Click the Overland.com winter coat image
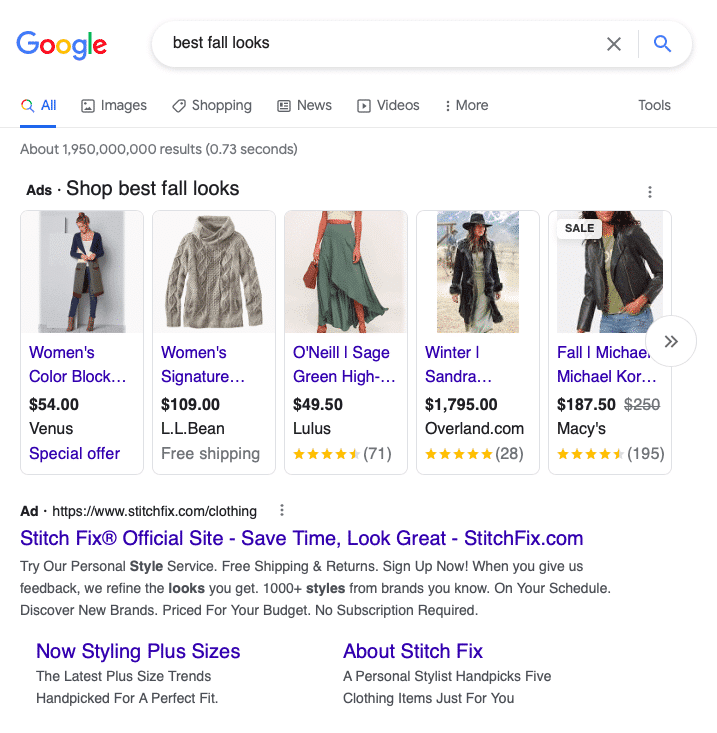This screenshot has height=733, width=717. tap(478, 272)
